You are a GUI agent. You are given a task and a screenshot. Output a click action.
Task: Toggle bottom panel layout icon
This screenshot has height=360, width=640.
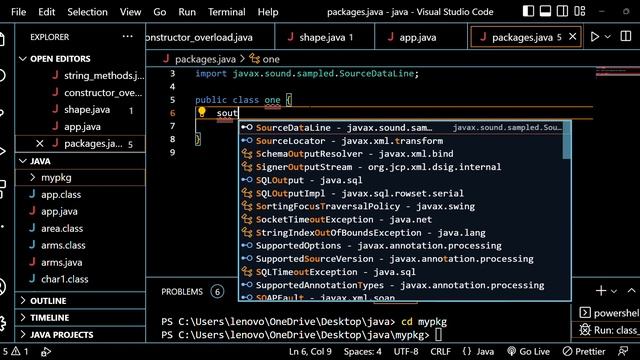545,11
